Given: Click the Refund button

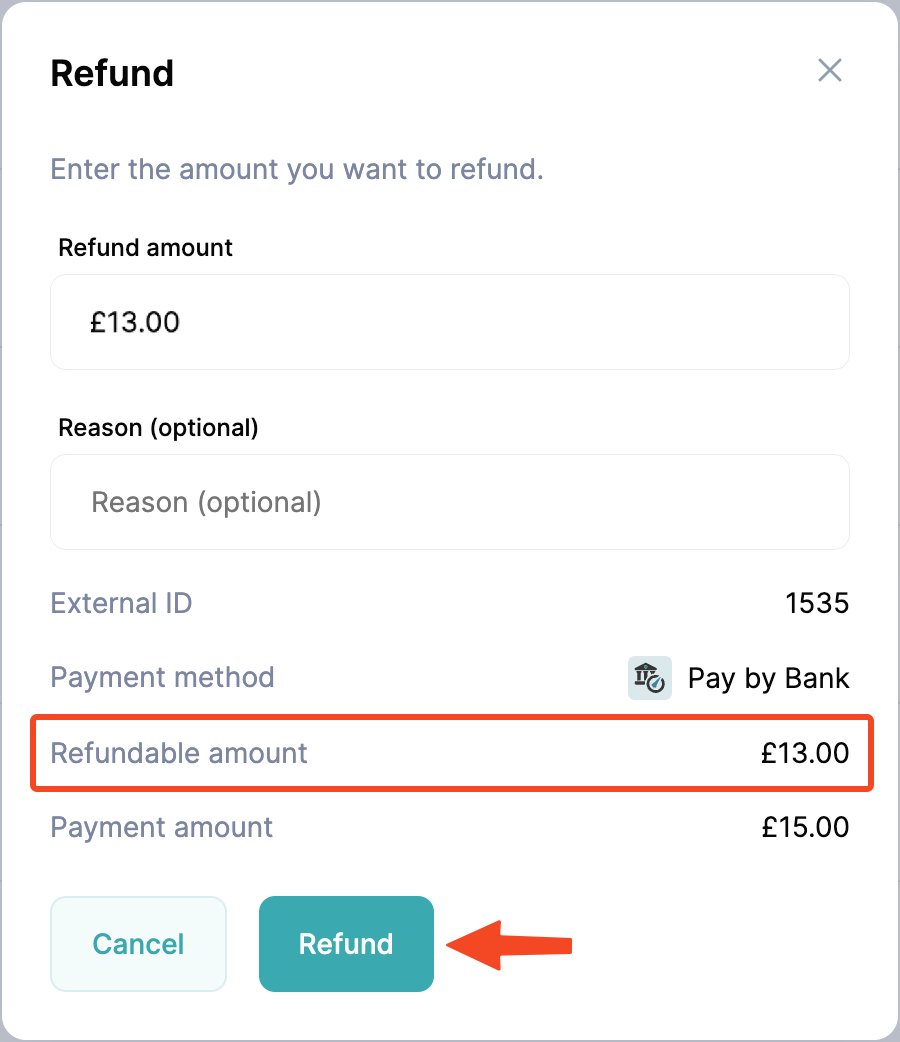Looking at the screenshot, I should coord(346,943).
